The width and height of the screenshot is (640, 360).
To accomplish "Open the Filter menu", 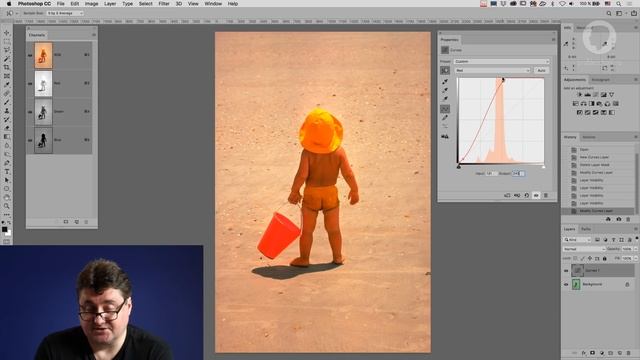I will pyautogui.click(x=164, y=4).
